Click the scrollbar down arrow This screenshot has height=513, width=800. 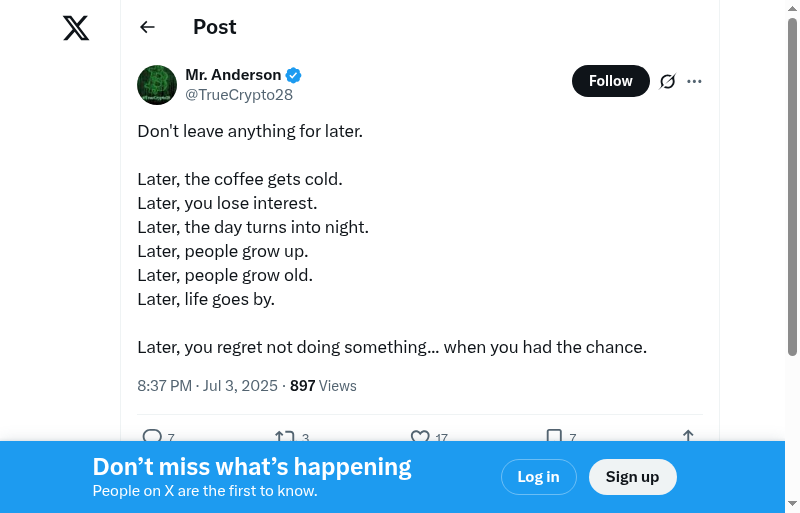[x=792, y=503]
